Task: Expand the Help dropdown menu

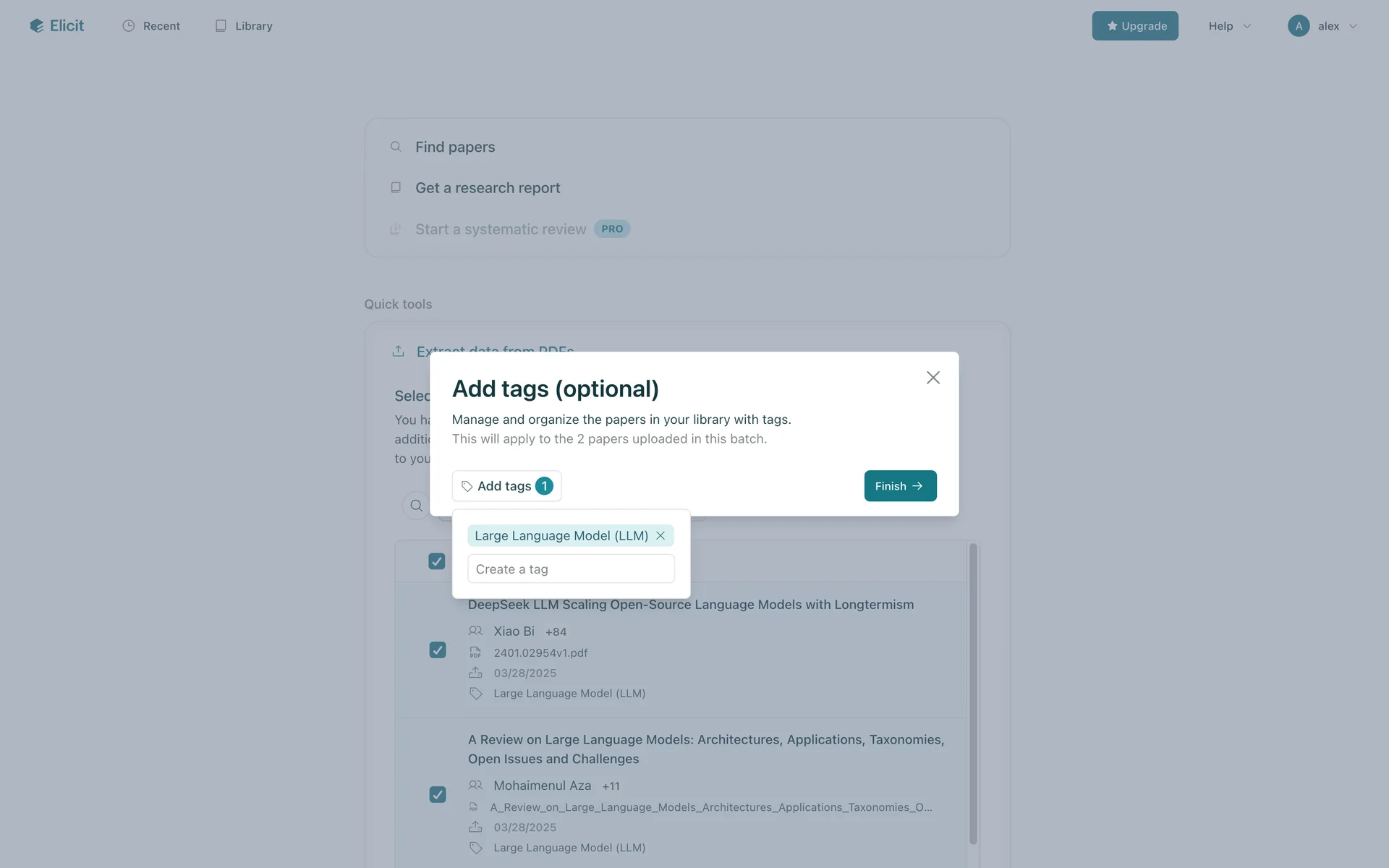Action: coord(1229,26)
